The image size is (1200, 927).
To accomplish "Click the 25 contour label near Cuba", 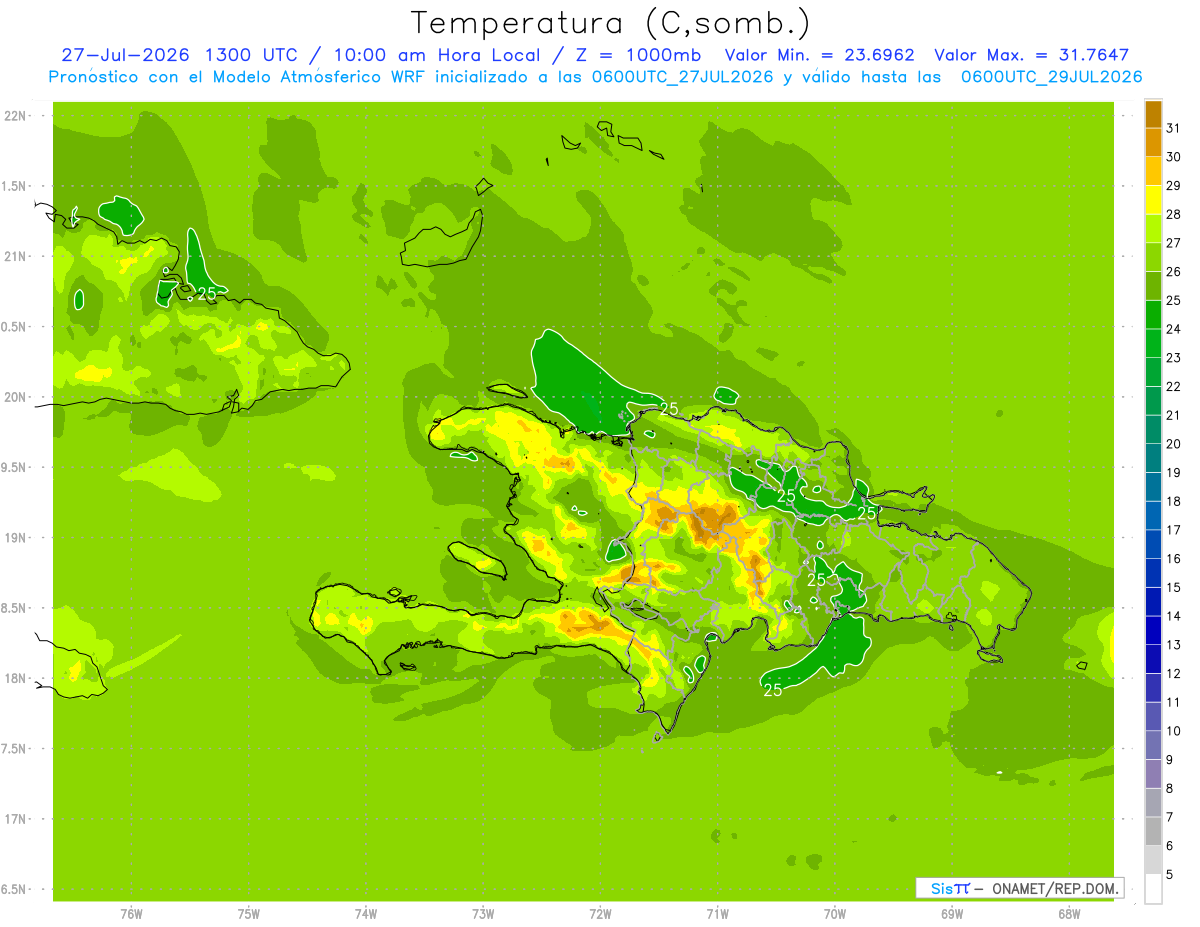I will pos(206,294).
